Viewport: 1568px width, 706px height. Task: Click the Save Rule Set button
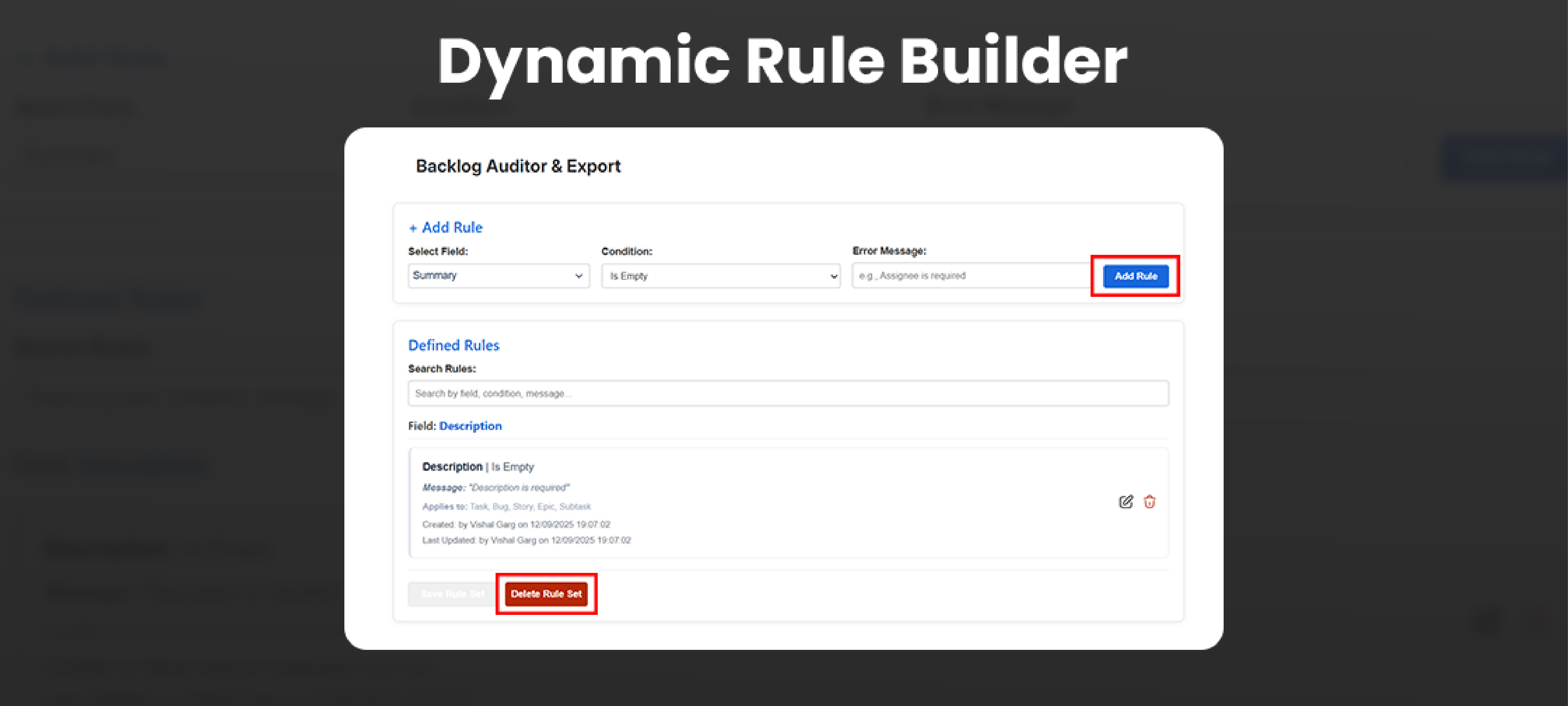[451, 593]
